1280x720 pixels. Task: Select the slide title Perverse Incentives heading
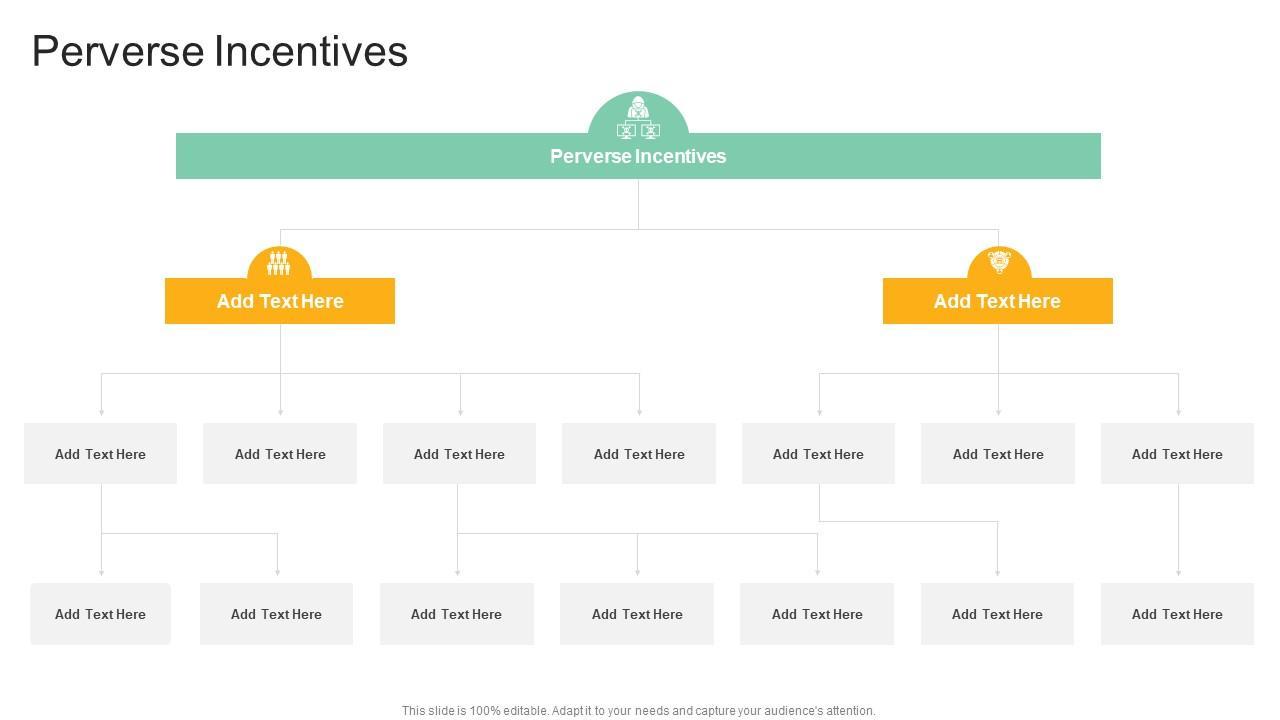click(220, 51)
